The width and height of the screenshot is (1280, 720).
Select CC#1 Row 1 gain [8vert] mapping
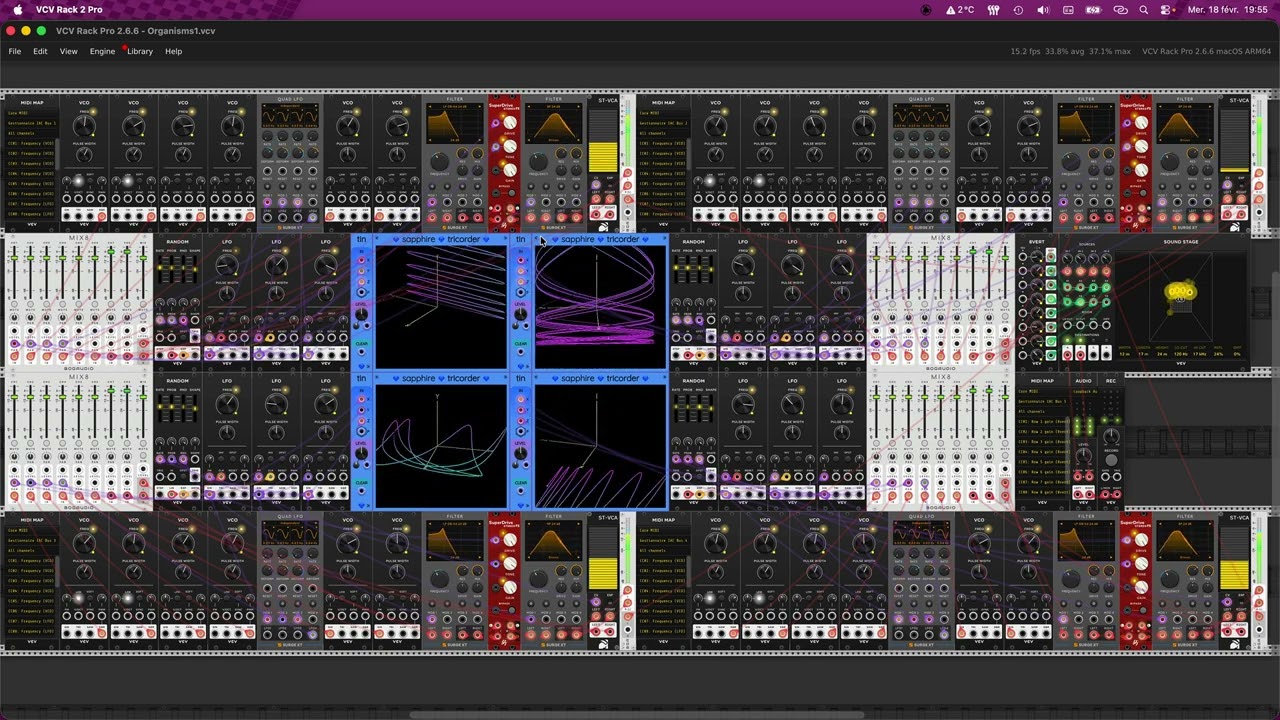[x=1042, y=423]
